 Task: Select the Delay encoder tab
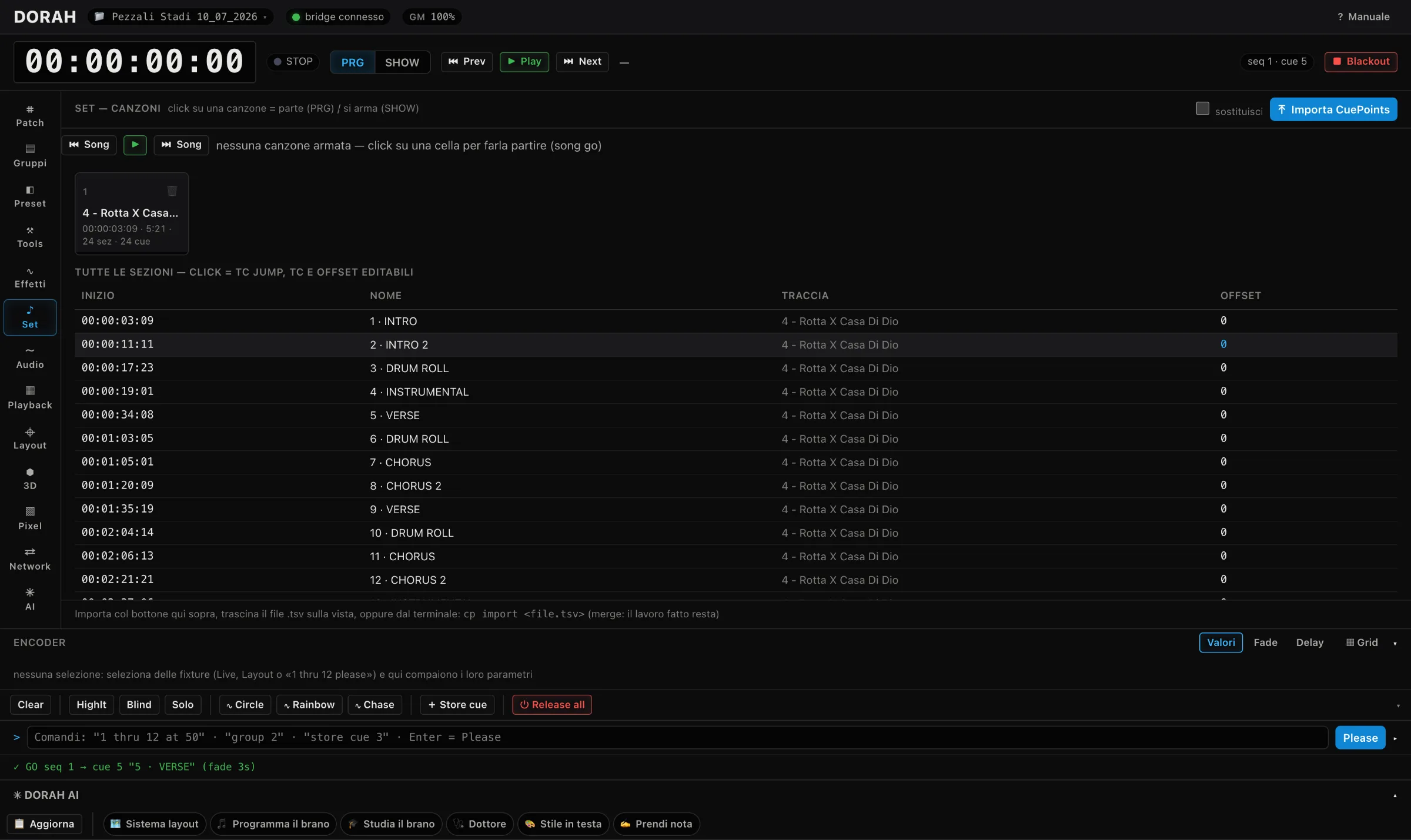[x=1310, y=643]
